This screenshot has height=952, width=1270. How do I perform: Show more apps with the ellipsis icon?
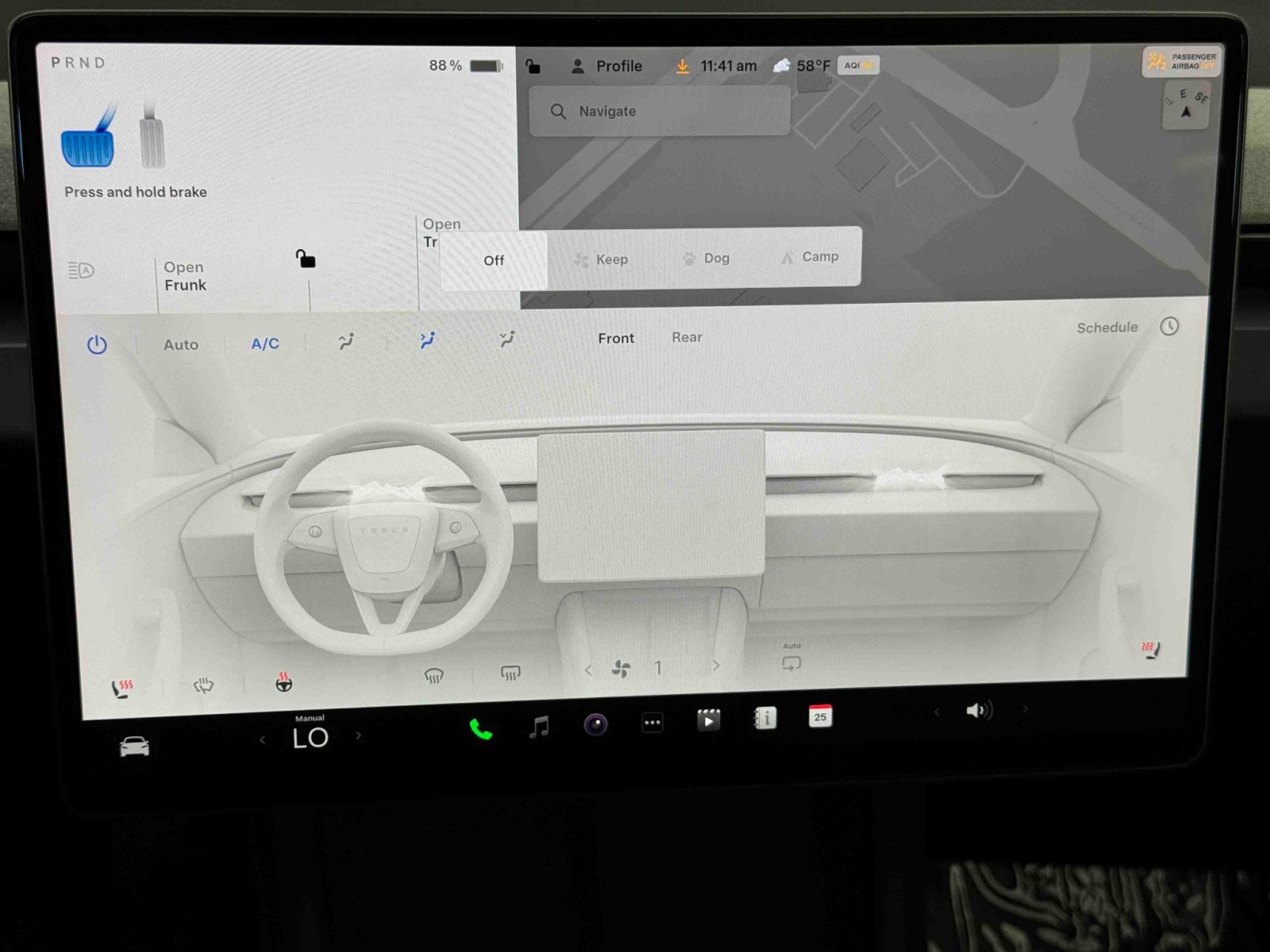coord(652,720)
